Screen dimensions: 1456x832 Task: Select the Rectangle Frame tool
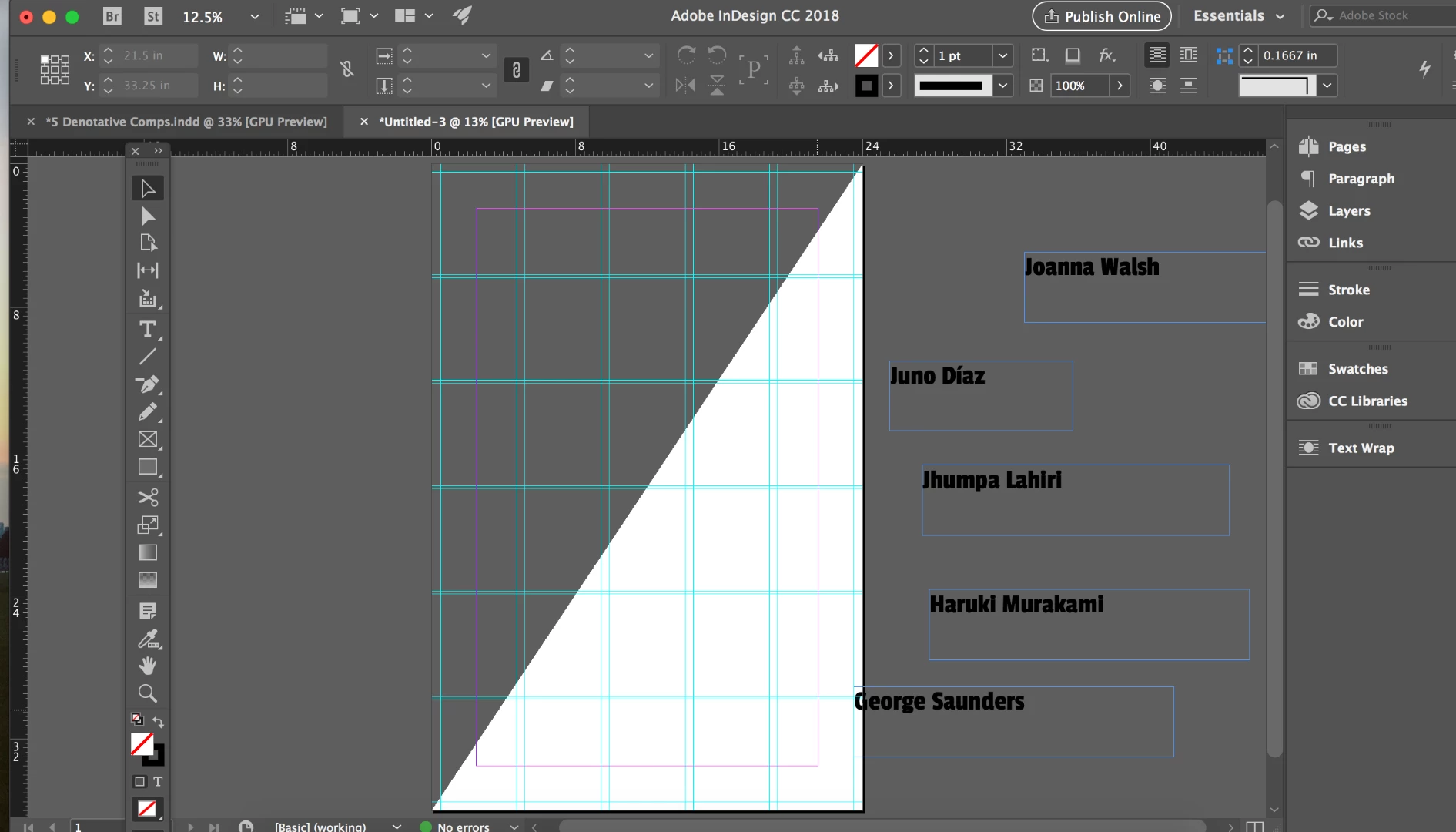pyautogui.click(x=148, y=439)
